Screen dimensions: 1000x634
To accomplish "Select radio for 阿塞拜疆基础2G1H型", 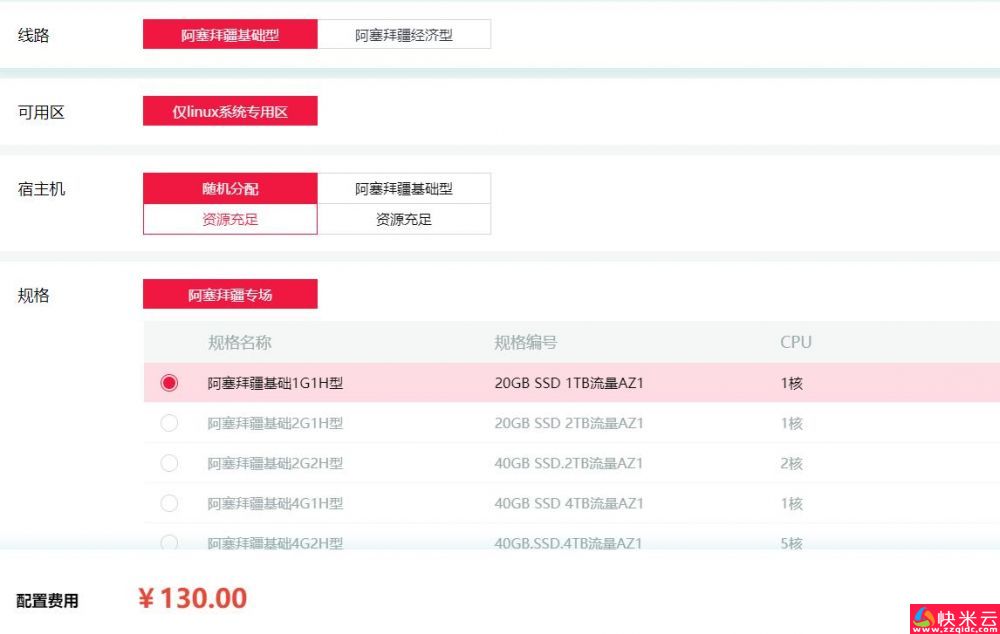I will [x=169, y=423].
